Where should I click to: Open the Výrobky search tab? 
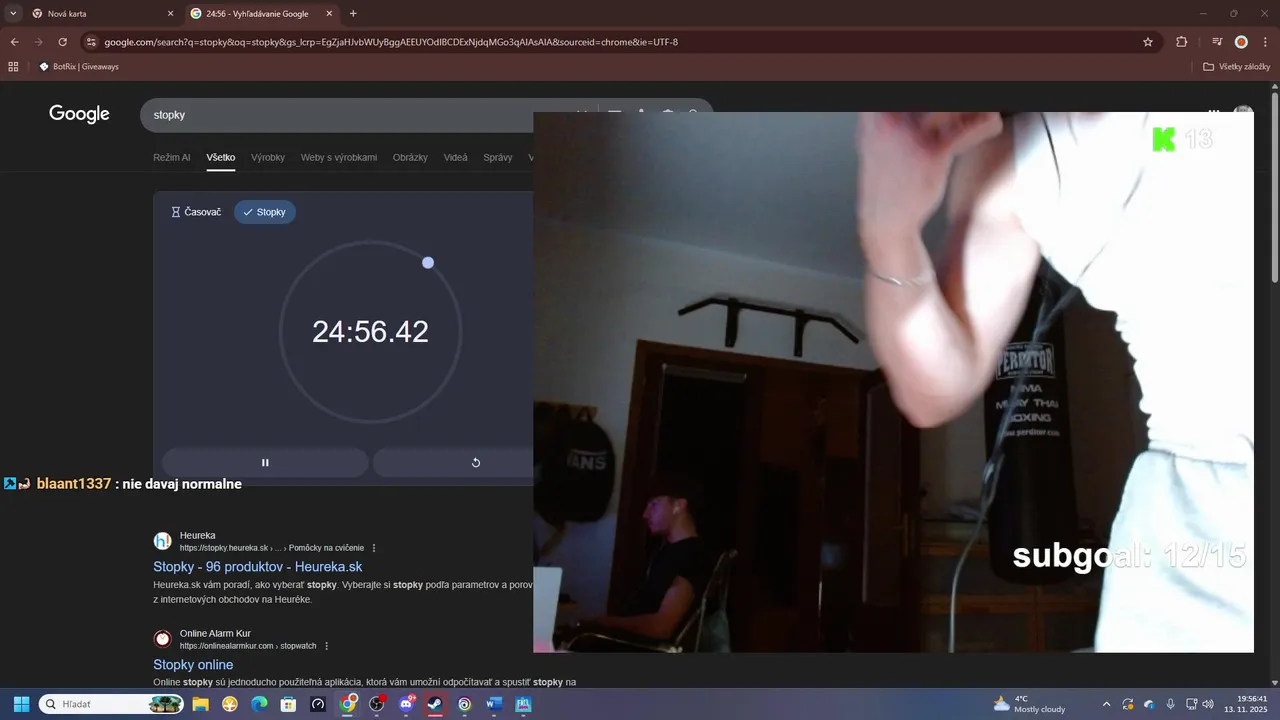(x=268, y=157)
